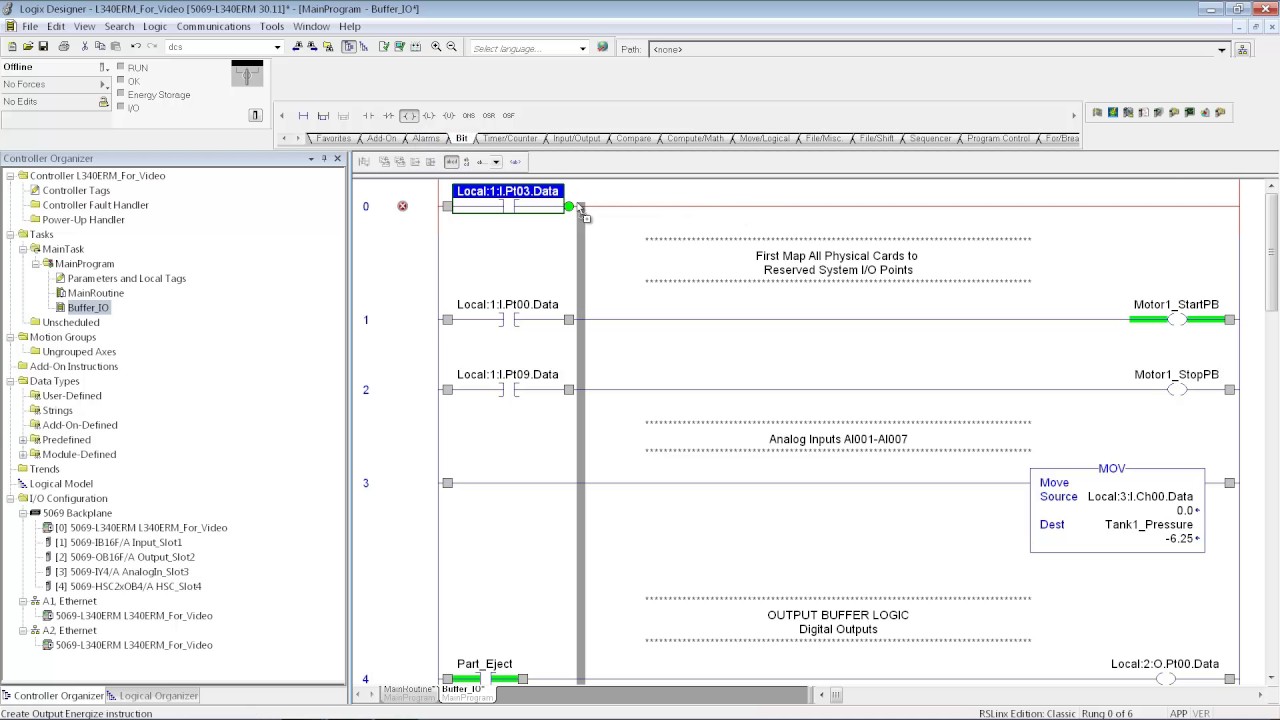
Task: Select the ONS one-shot instruction
Action: [x=468, y=116]
